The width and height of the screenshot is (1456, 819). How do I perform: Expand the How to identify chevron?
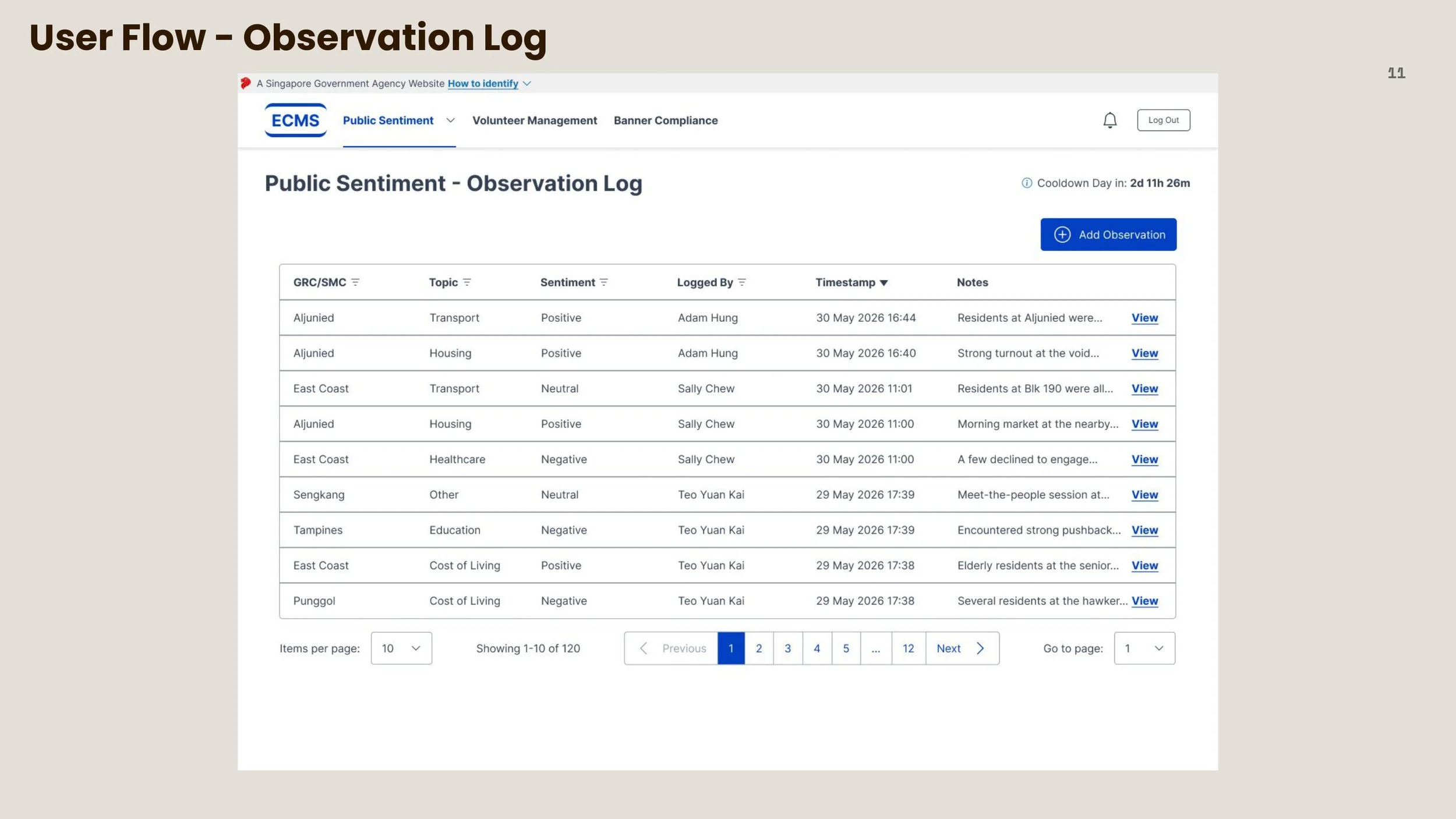(526, 84)
